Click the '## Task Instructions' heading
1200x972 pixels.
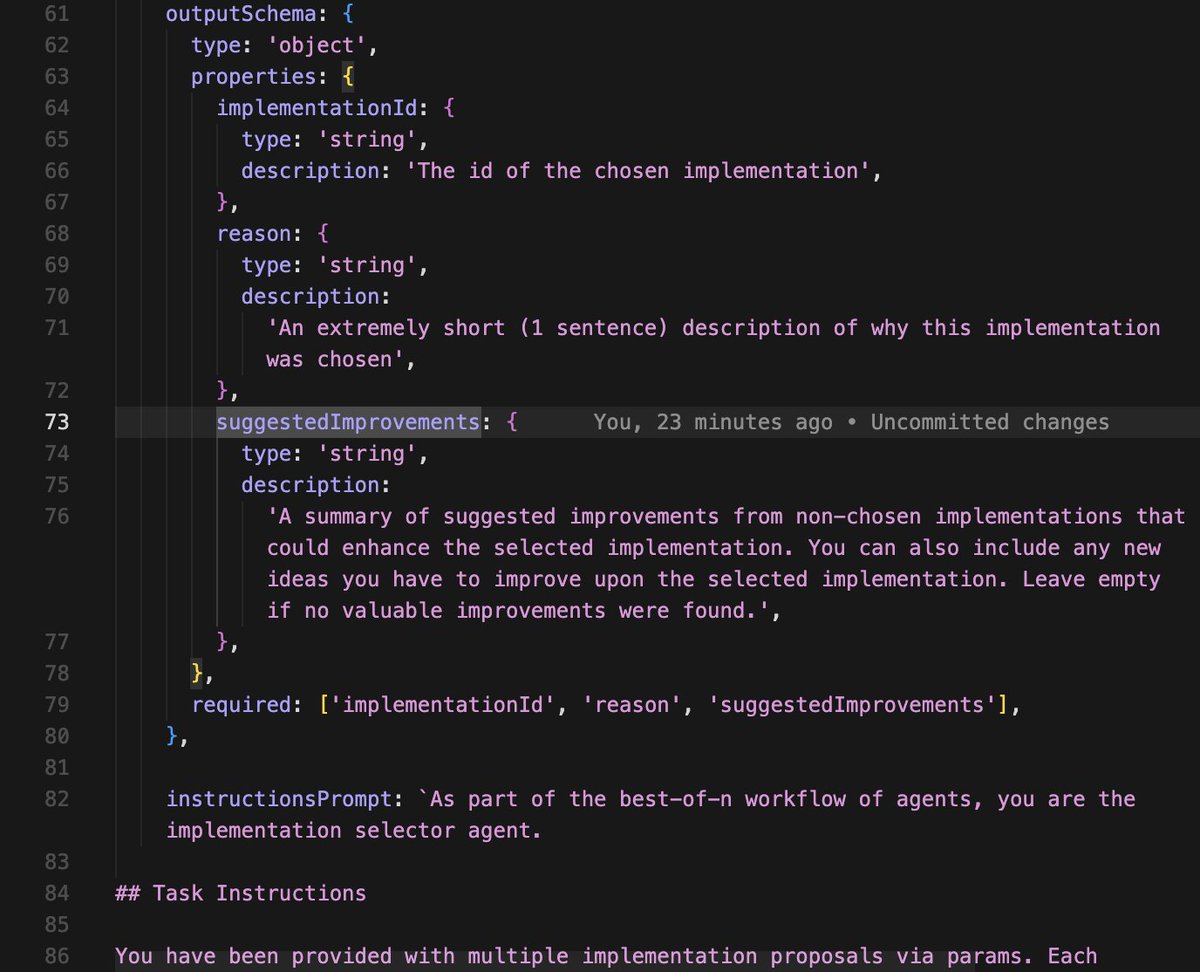[x=241, y=893]
